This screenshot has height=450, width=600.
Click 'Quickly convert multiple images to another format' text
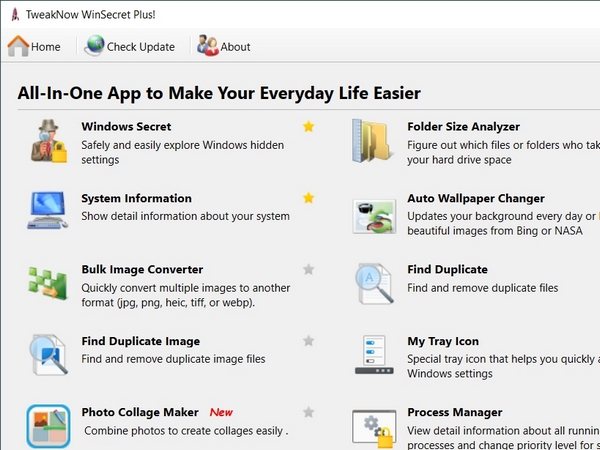pyautogui.click(x=186, y=295)
